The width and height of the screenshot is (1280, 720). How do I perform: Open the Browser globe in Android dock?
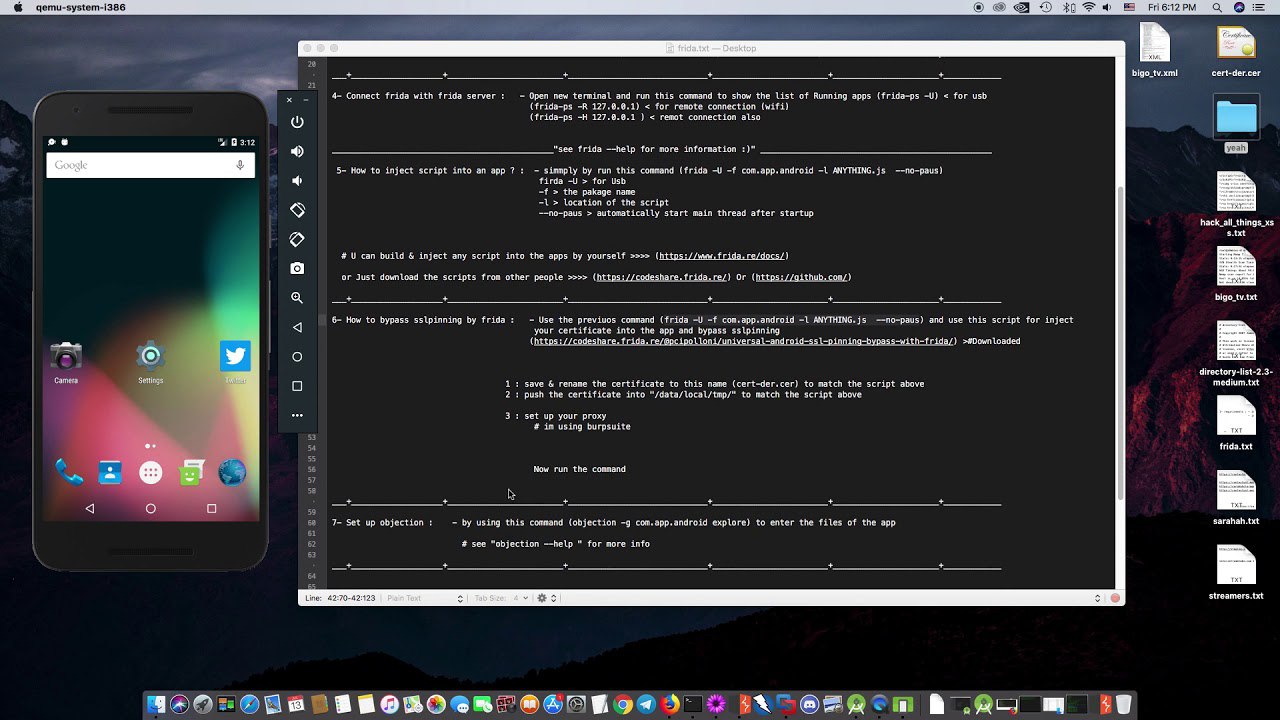point(232,472)
